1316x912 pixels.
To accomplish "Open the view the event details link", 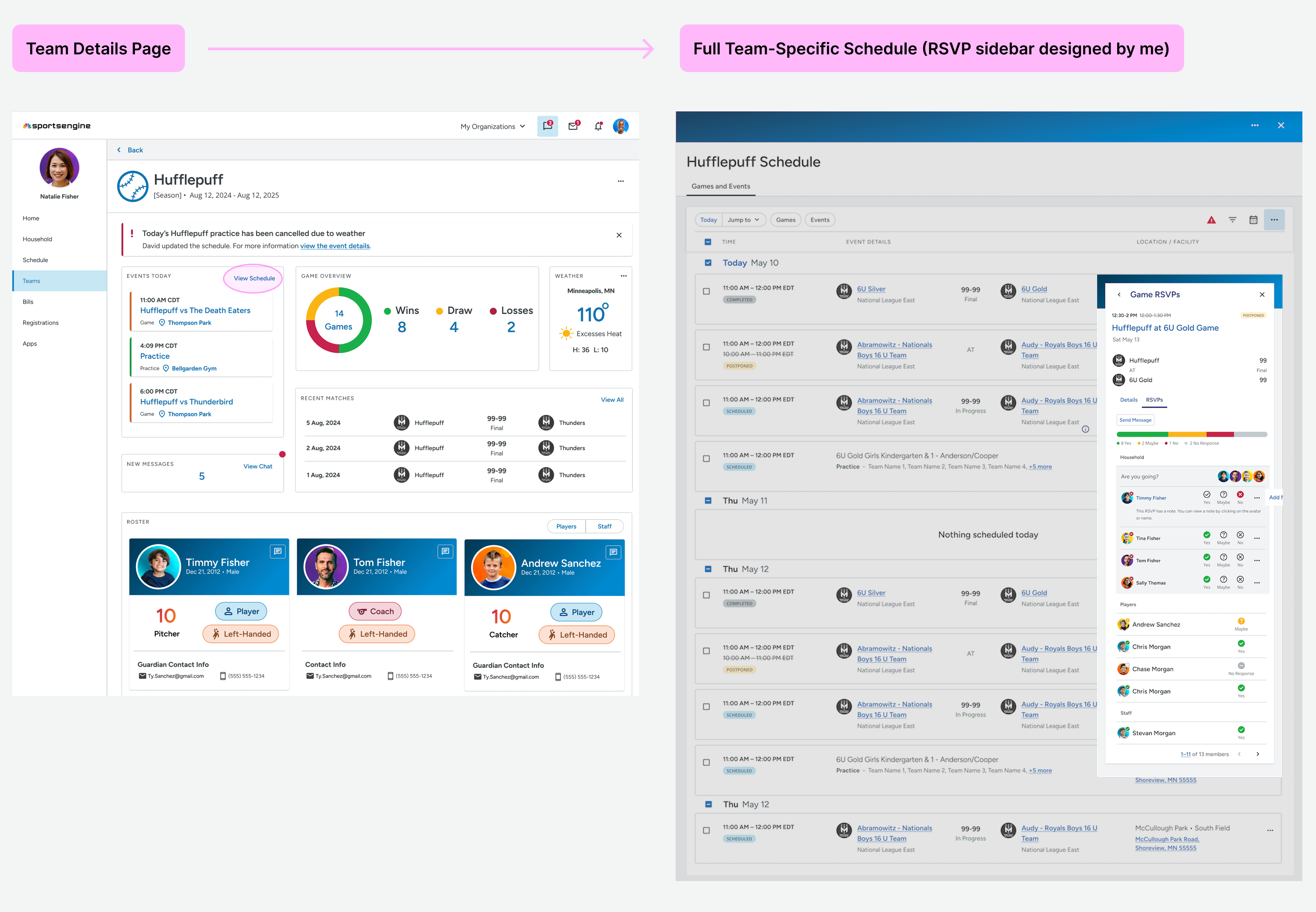I will (x=335, y=246).
